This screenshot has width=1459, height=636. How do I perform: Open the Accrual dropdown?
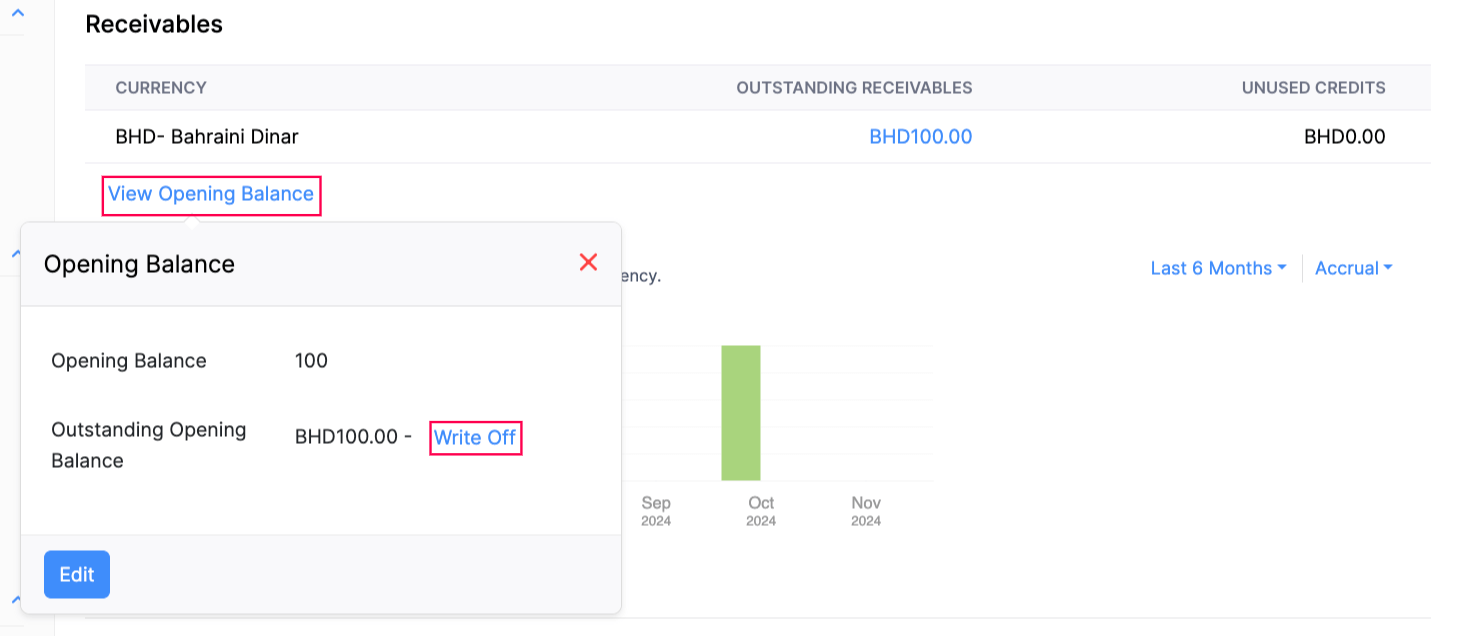coord(1353,268)
